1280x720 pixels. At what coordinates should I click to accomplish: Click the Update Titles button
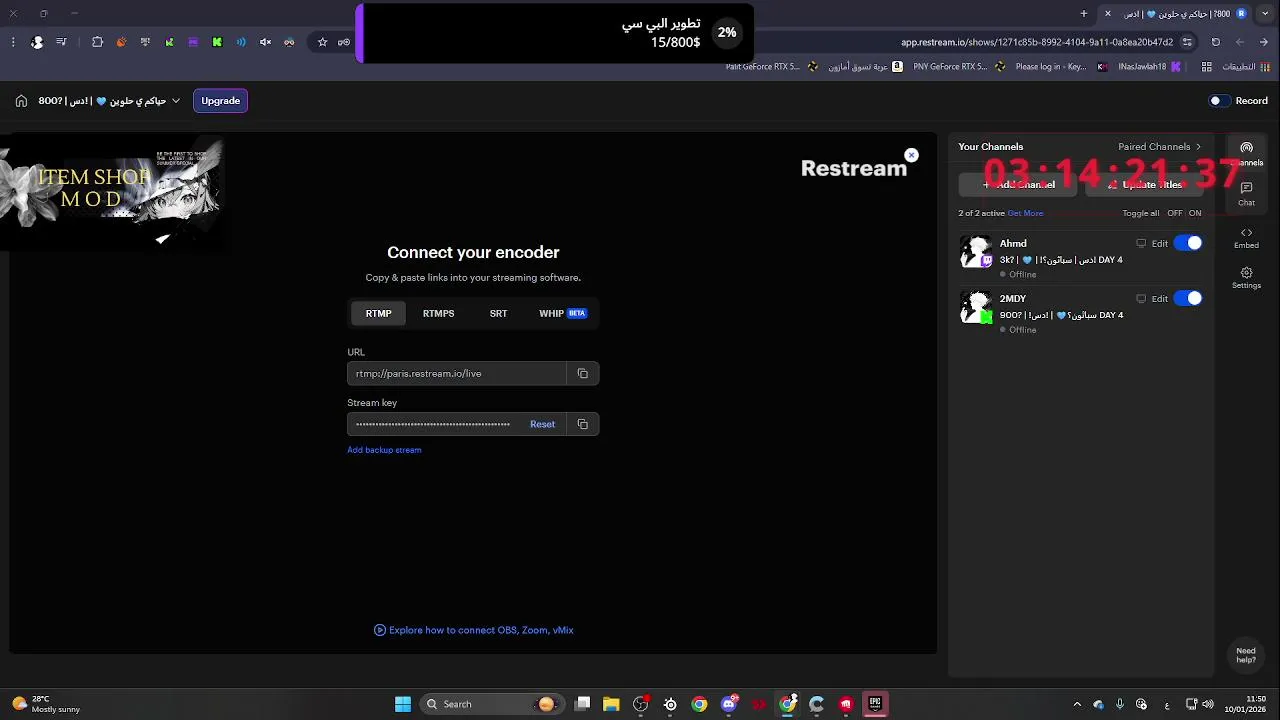pos(1144,185)
